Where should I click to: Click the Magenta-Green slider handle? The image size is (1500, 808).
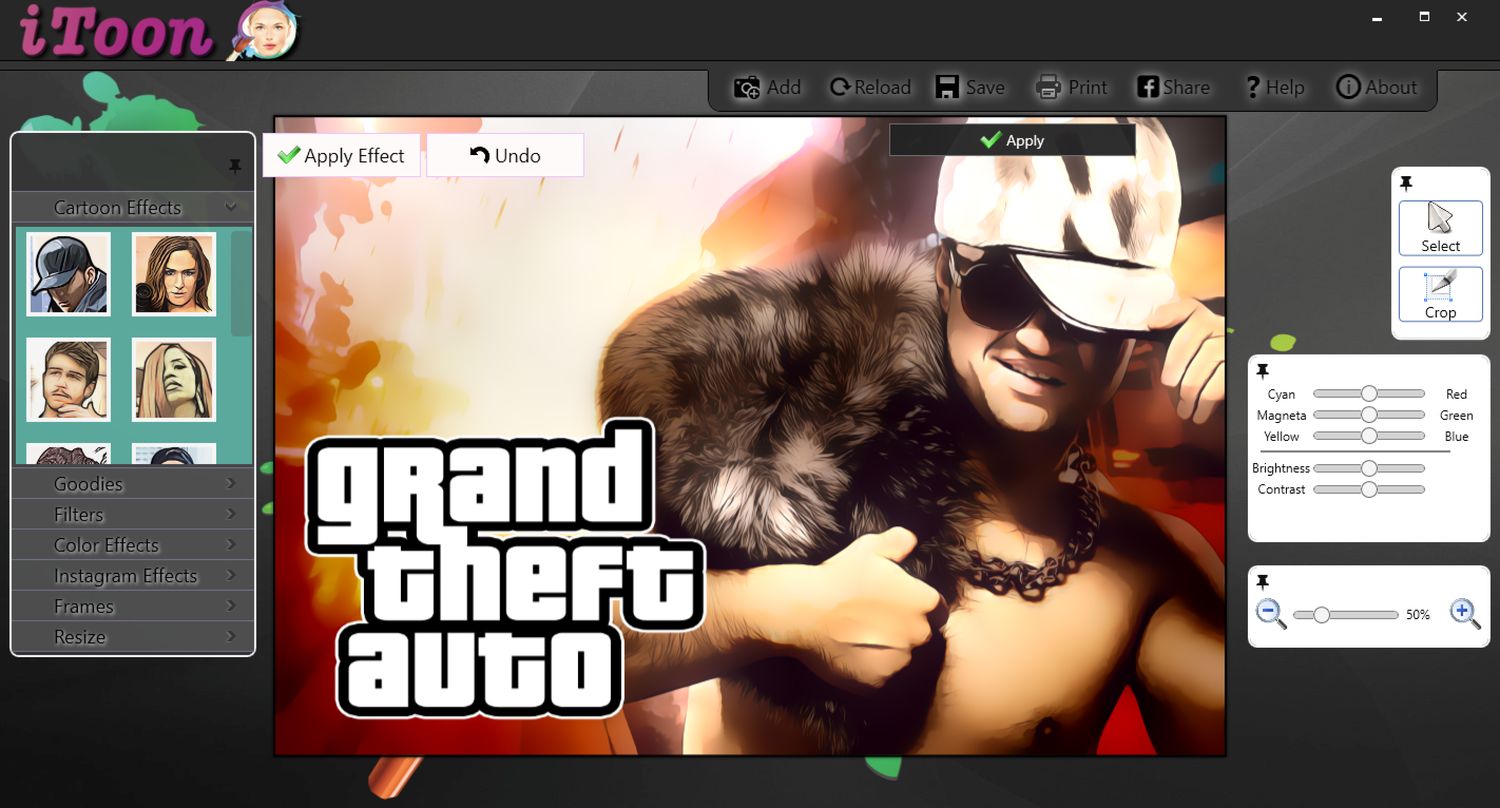pyautogui.click(x=1369, y=415)
